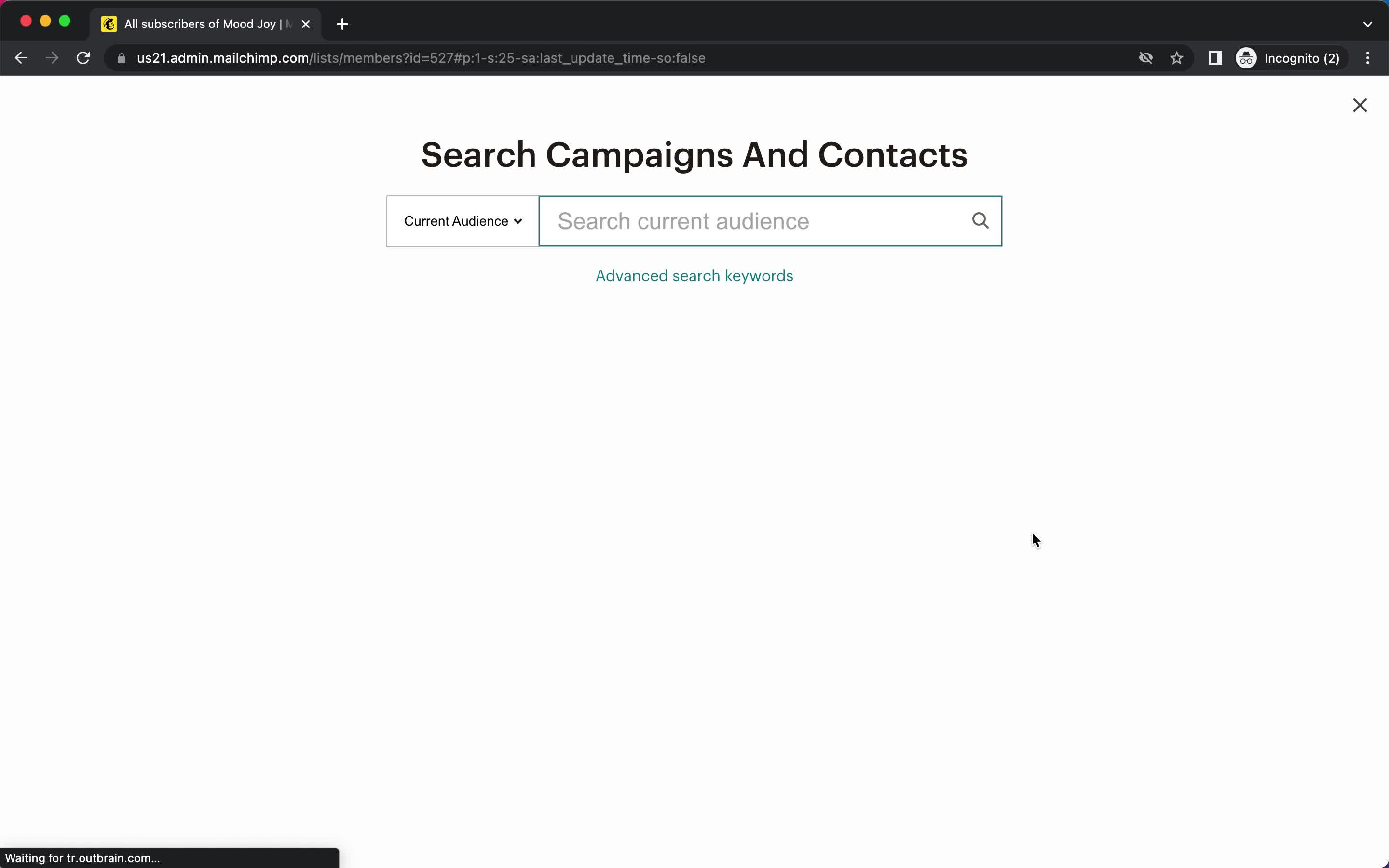The height and width of the screenshot is (868, 1389).
Task: Close the search overlay with X
Action: click(1359, 105)
